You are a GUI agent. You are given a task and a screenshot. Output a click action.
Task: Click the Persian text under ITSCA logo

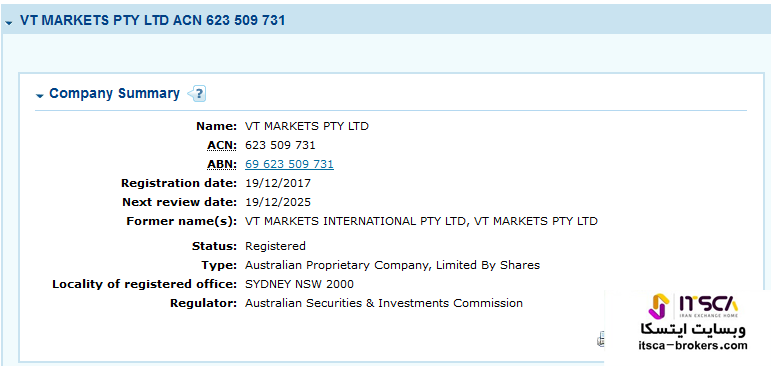692,329
